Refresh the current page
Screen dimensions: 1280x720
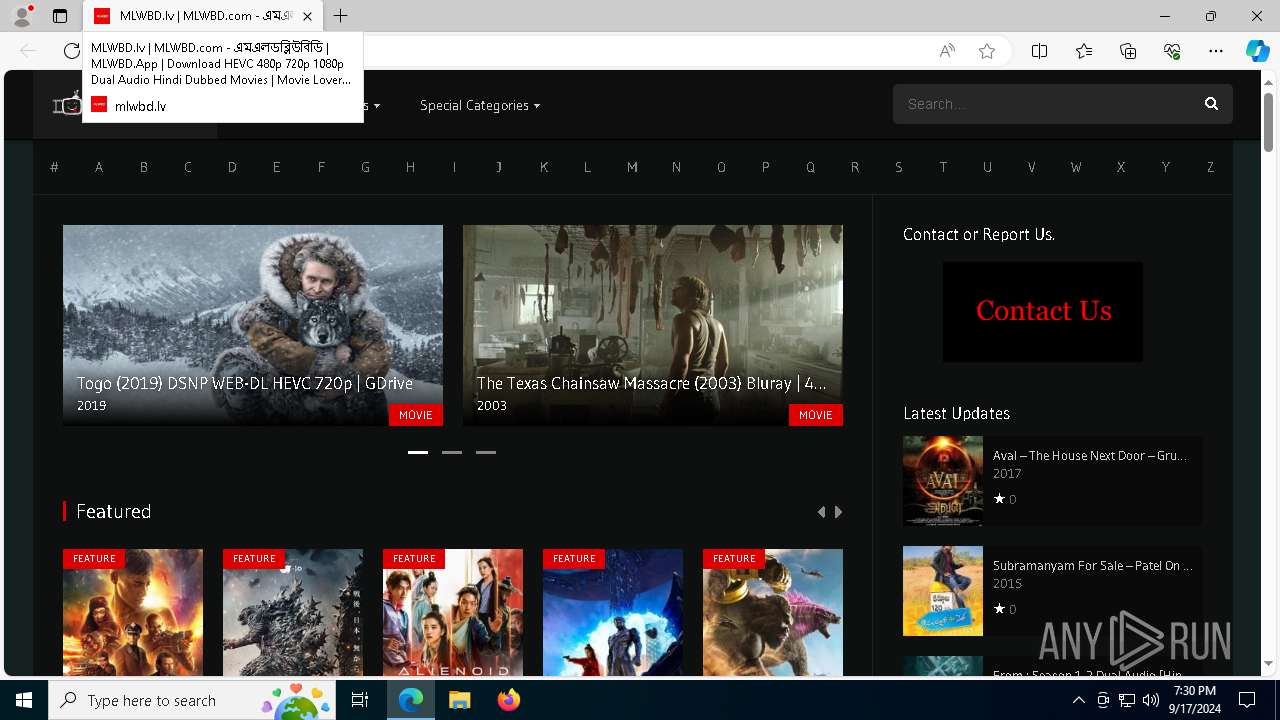(x=71, y=51)
